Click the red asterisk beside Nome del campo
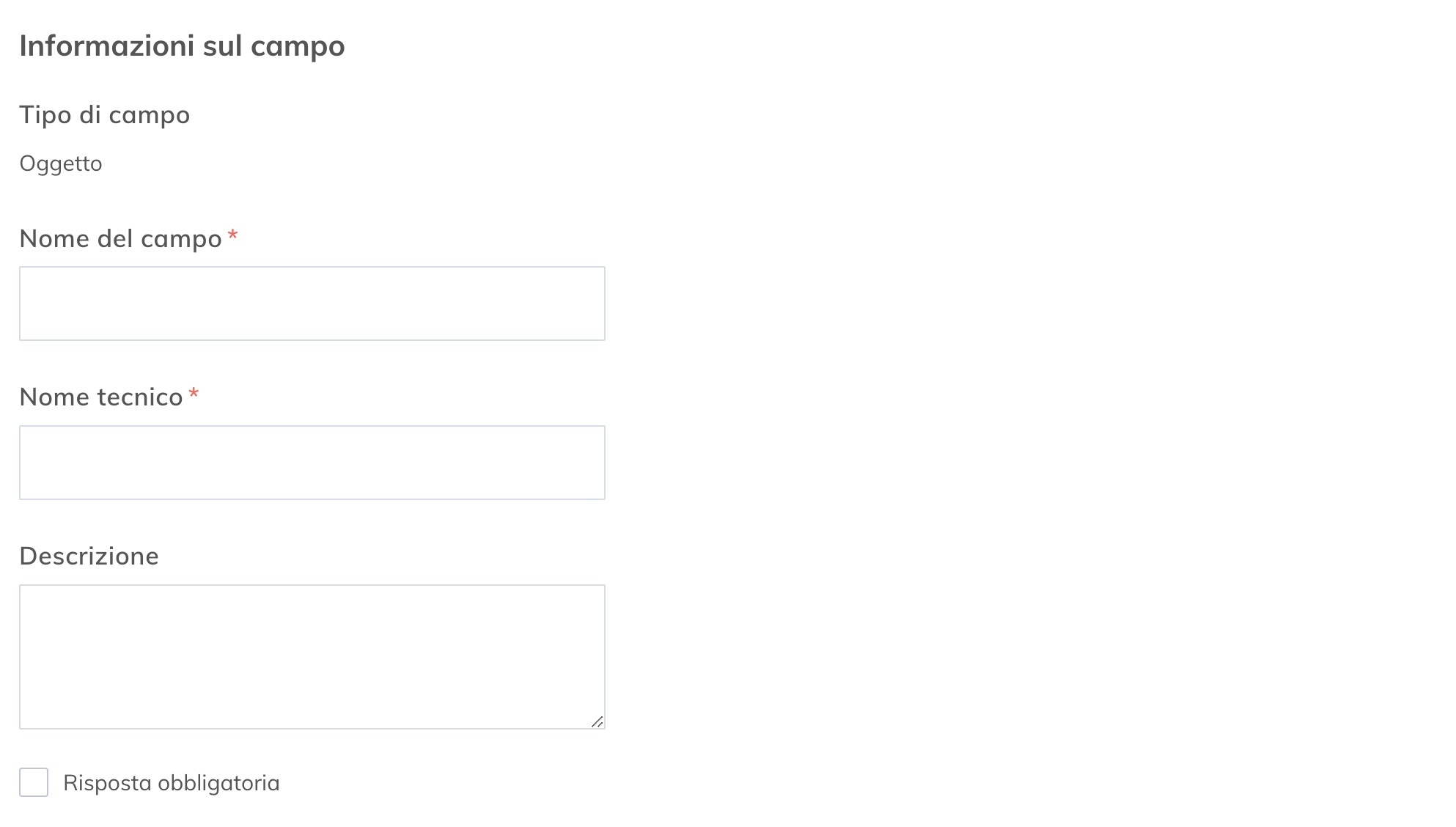 pyautogui.click(x=233, y=235)
